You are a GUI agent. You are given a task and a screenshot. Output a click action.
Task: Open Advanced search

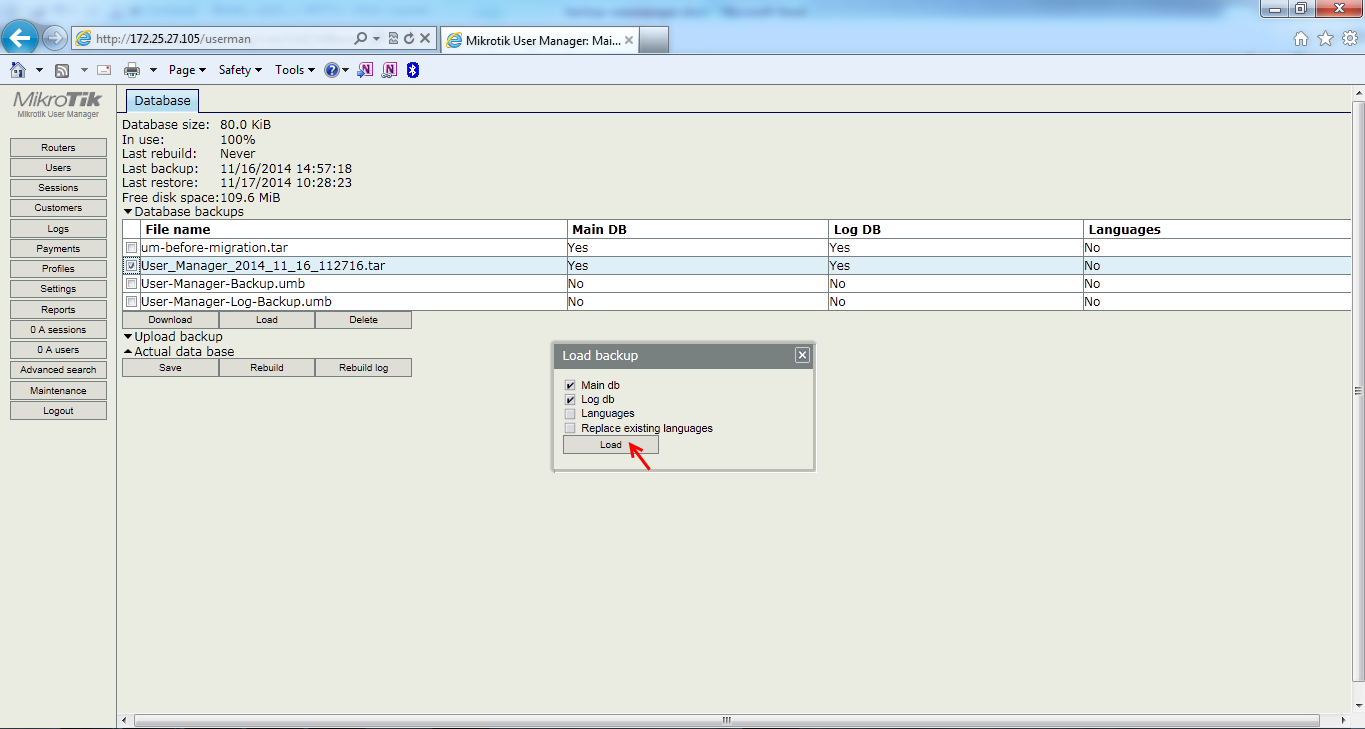[x=58, y=370]
